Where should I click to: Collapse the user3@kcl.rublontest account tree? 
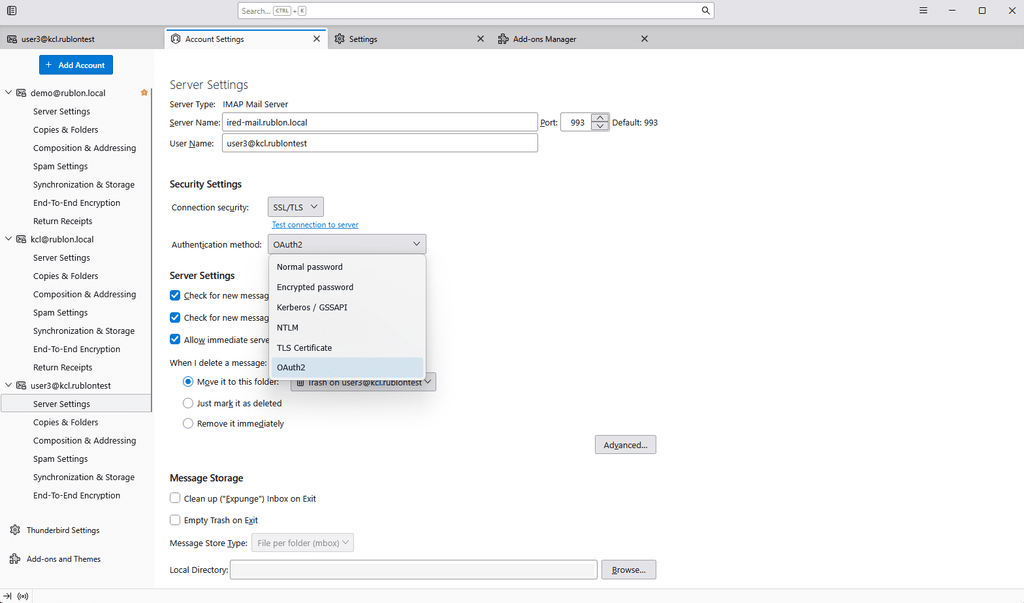8,385
